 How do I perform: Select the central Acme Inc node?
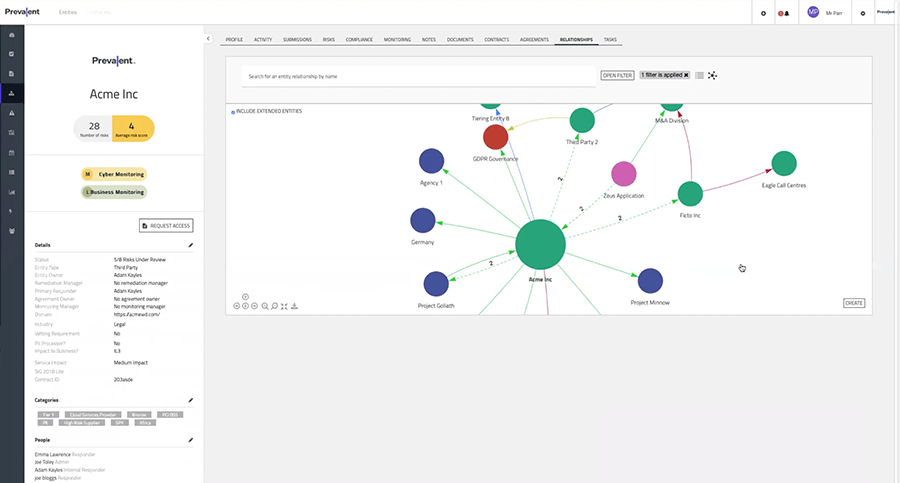tap(540, 245)
